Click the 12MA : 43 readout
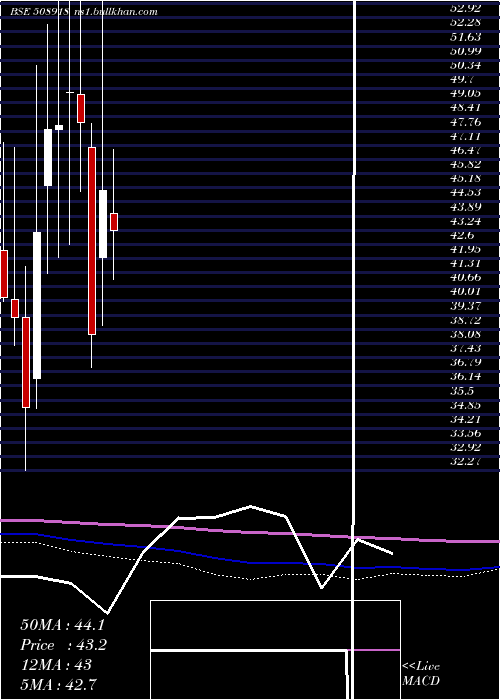 56,665
